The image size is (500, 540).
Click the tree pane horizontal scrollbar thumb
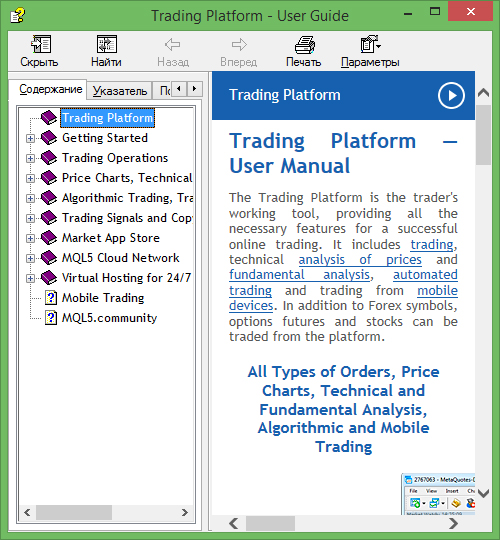coord(74,512)
